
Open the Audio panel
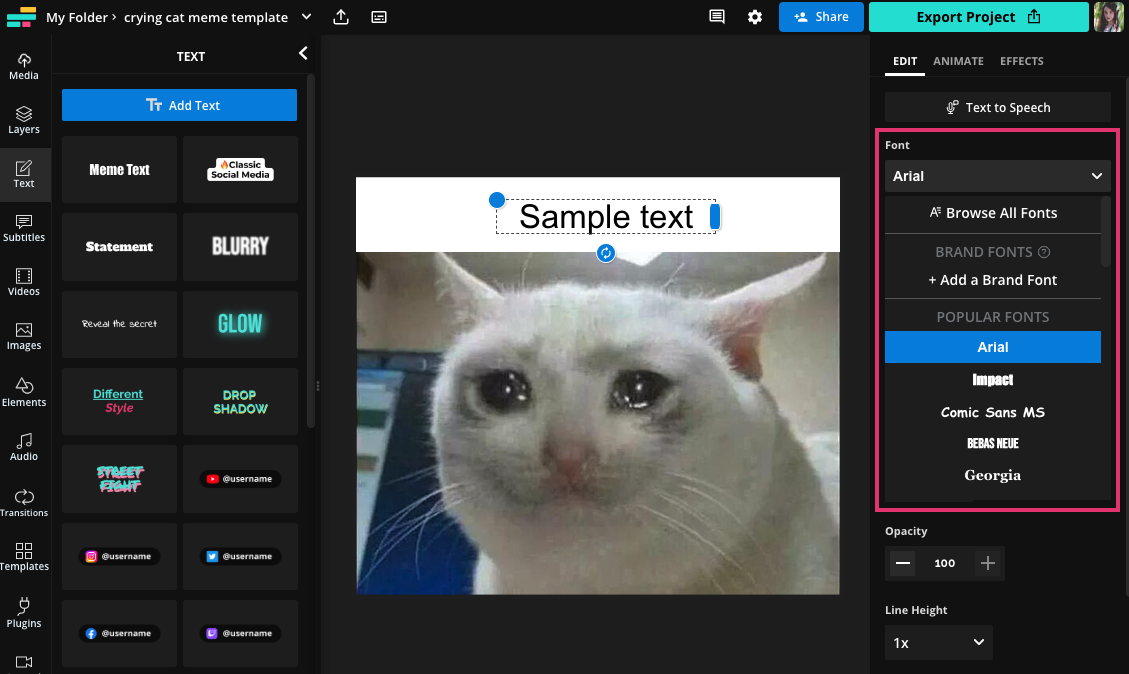coord(23,448)
